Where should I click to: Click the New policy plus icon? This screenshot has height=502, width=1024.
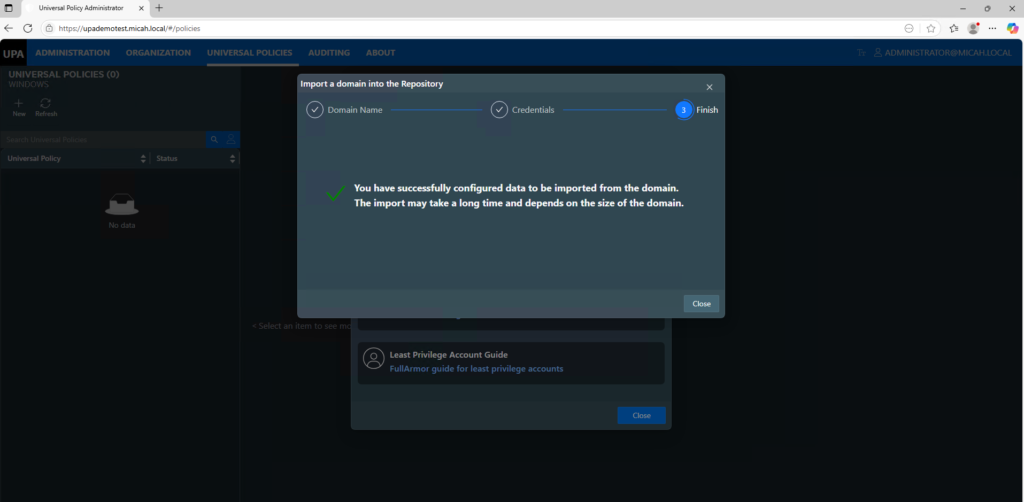point(19,103)
